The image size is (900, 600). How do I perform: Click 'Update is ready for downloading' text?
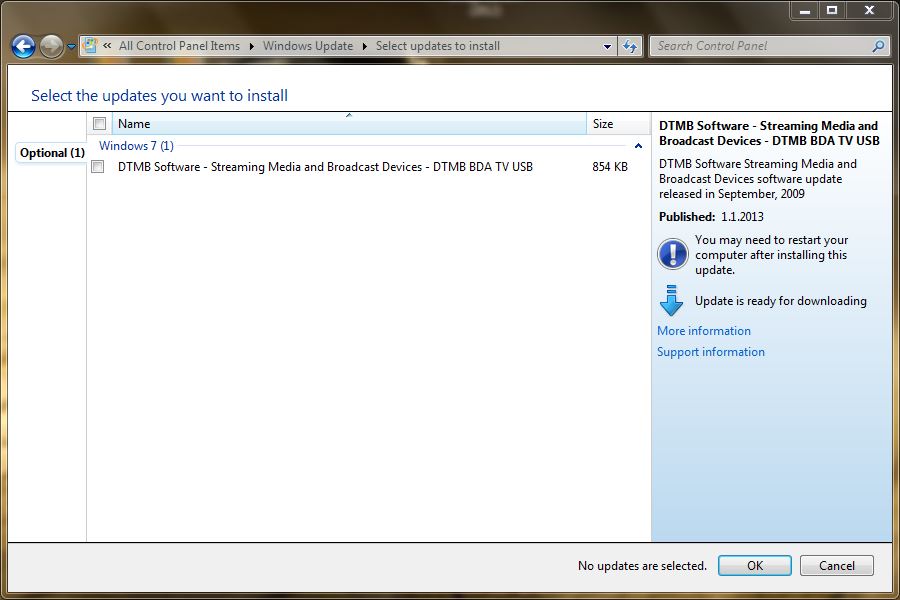tap(781, 301)
